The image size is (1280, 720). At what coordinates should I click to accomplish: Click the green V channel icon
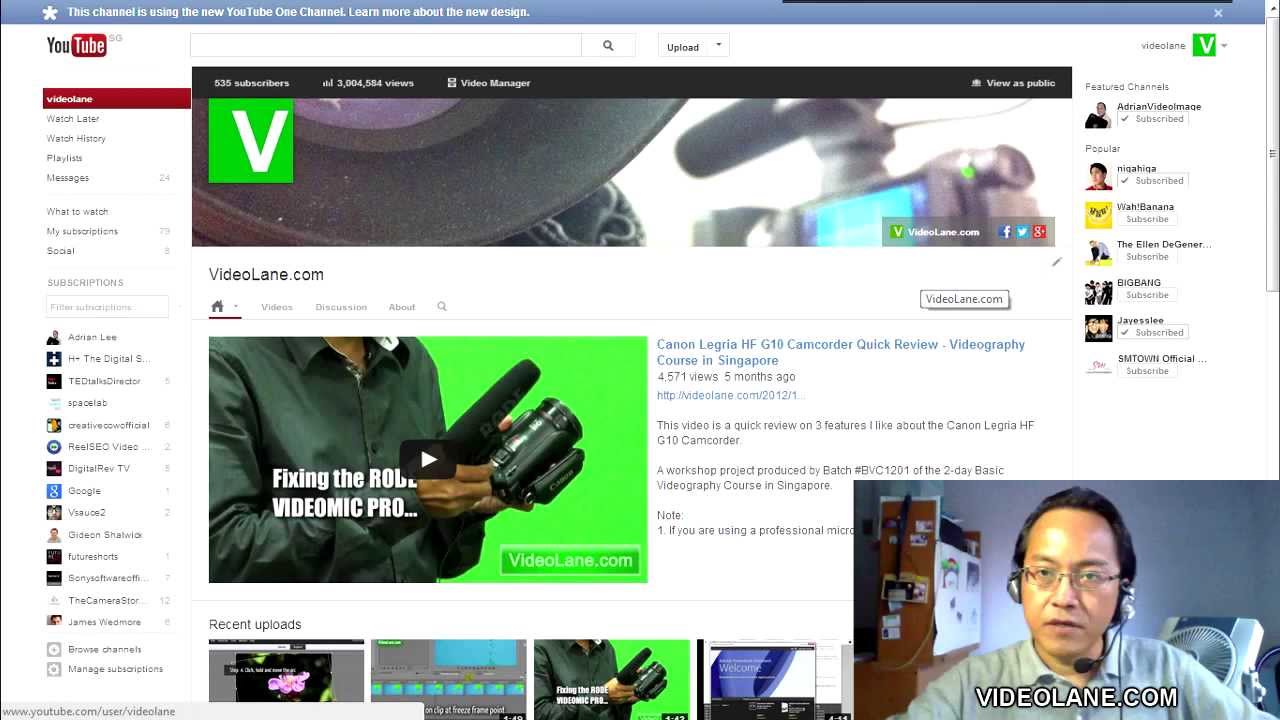pos(251,141)
